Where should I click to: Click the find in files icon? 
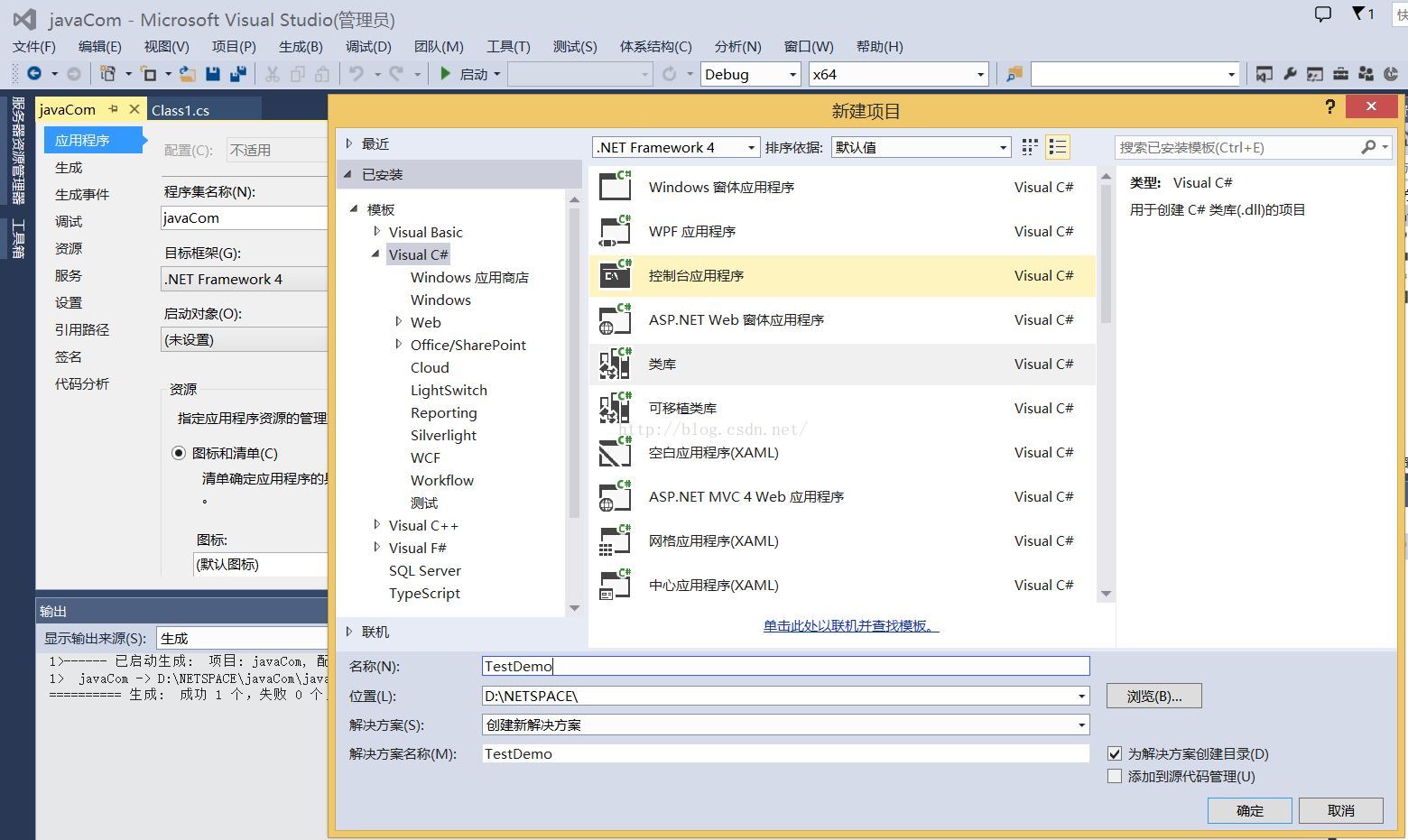(x=1014, y=74)
